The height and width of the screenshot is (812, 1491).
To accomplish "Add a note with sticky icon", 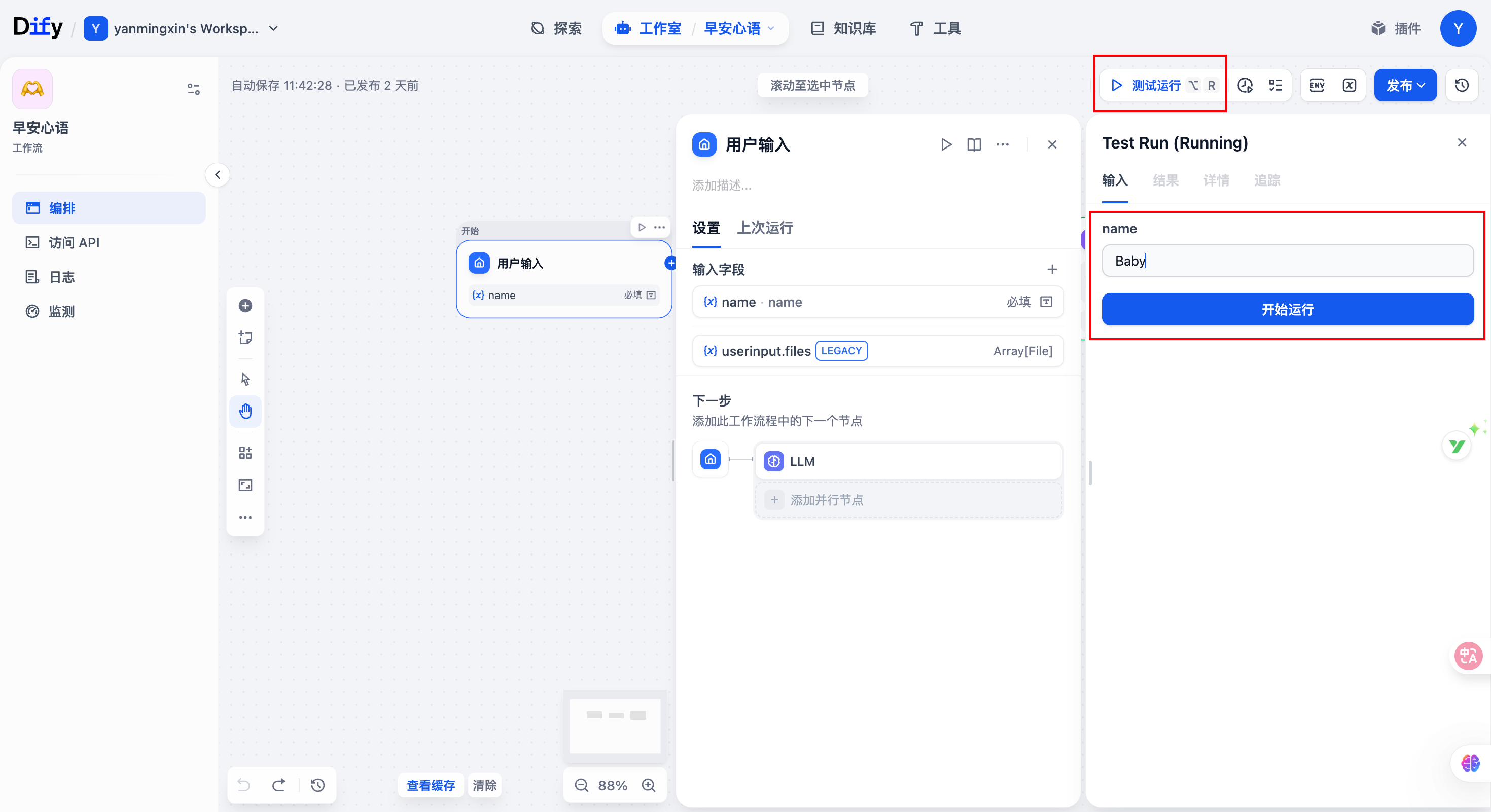I will [x=245, y=338].
